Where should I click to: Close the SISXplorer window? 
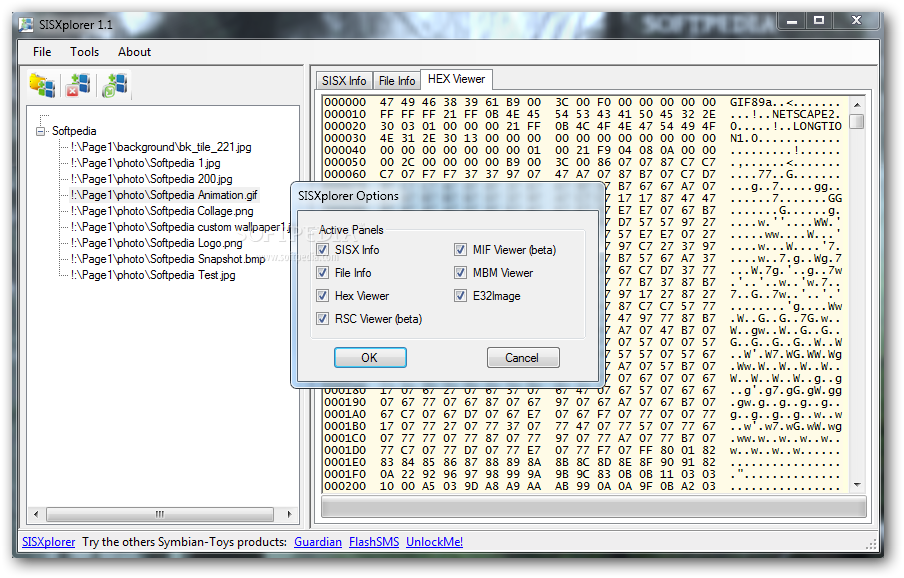857,21
